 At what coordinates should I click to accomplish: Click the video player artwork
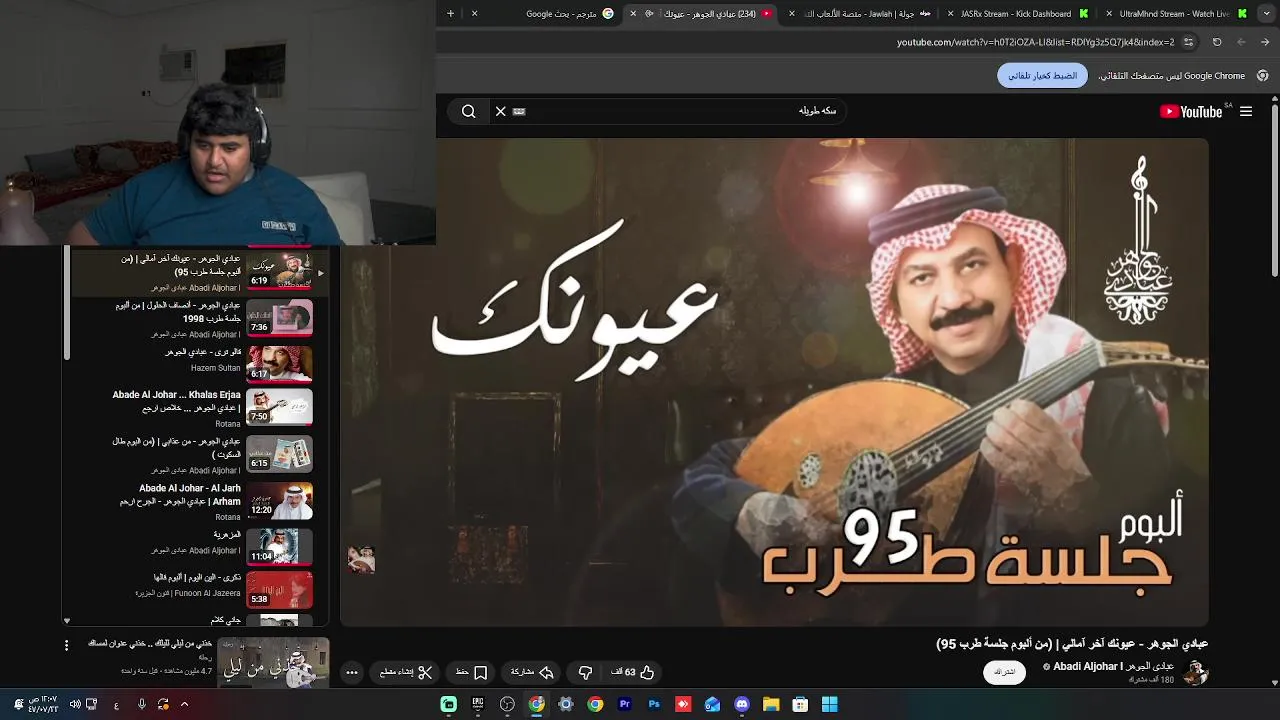coord(774,382)
